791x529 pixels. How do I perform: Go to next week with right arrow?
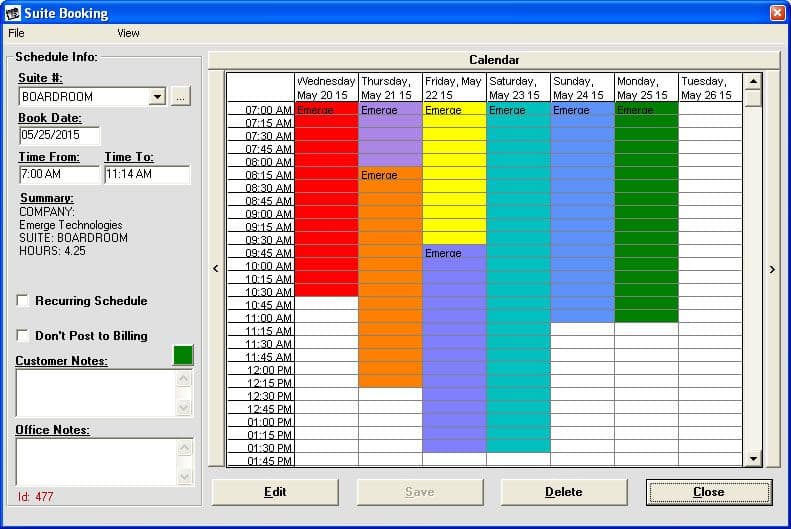coord(772,269)
